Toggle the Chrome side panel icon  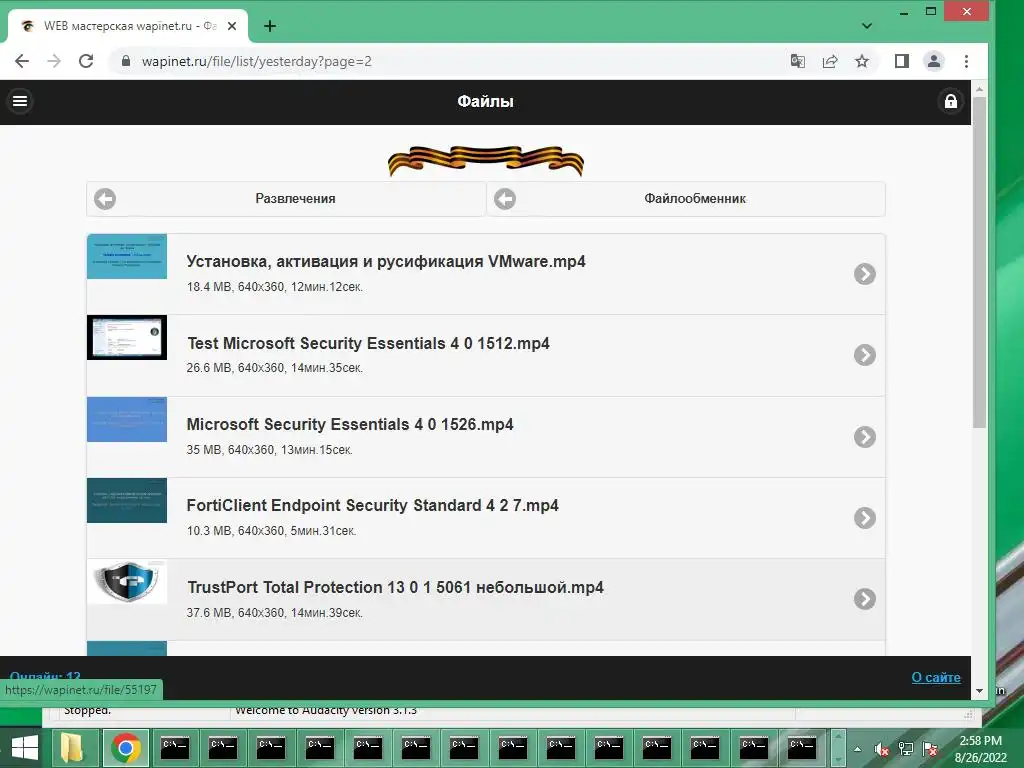902,61
